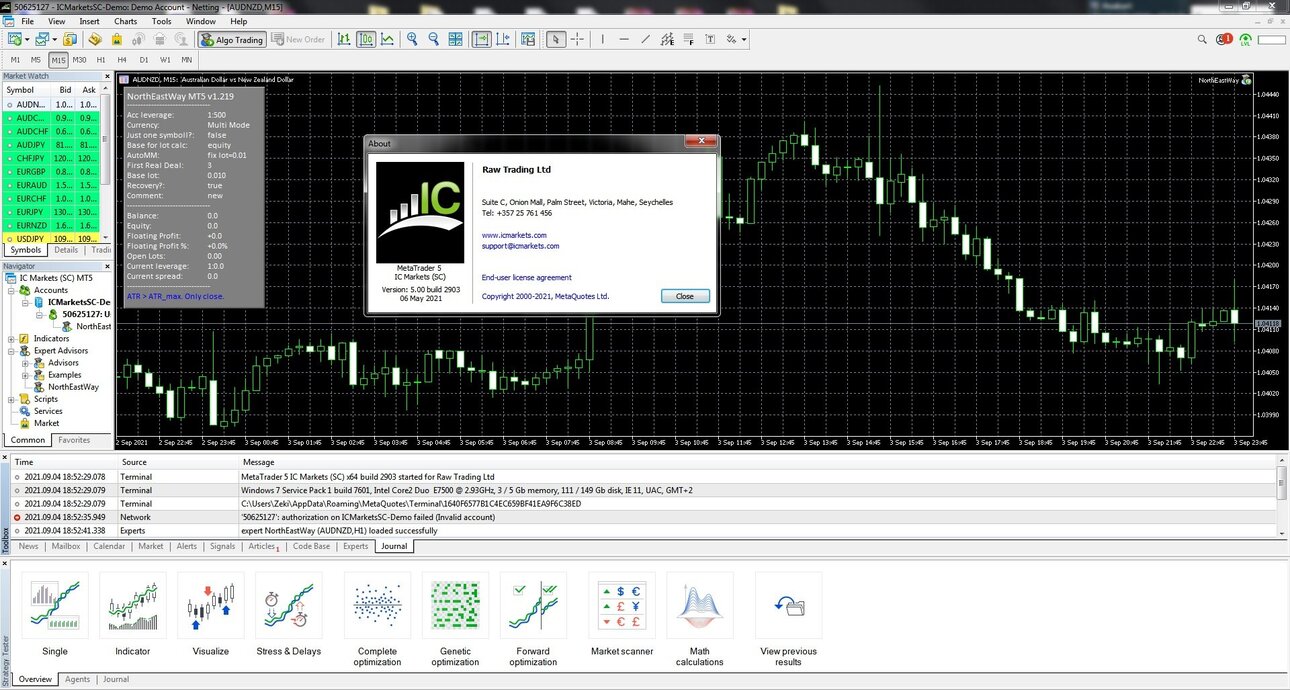This screenshot has width=1290, height=690.
Task: Open dropdown arrow next to Profiles icon
Action: [x=54, y=40]
